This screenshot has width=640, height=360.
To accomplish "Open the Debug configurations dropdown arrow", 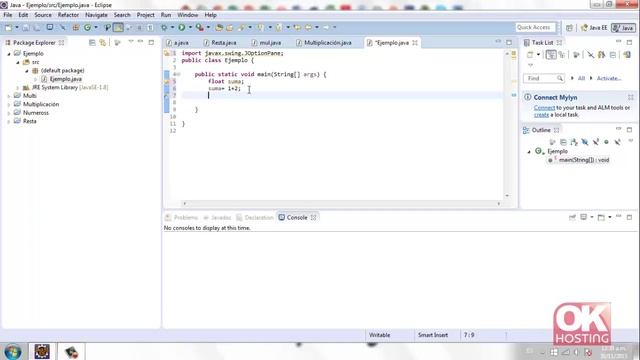I will pos(172,27).
